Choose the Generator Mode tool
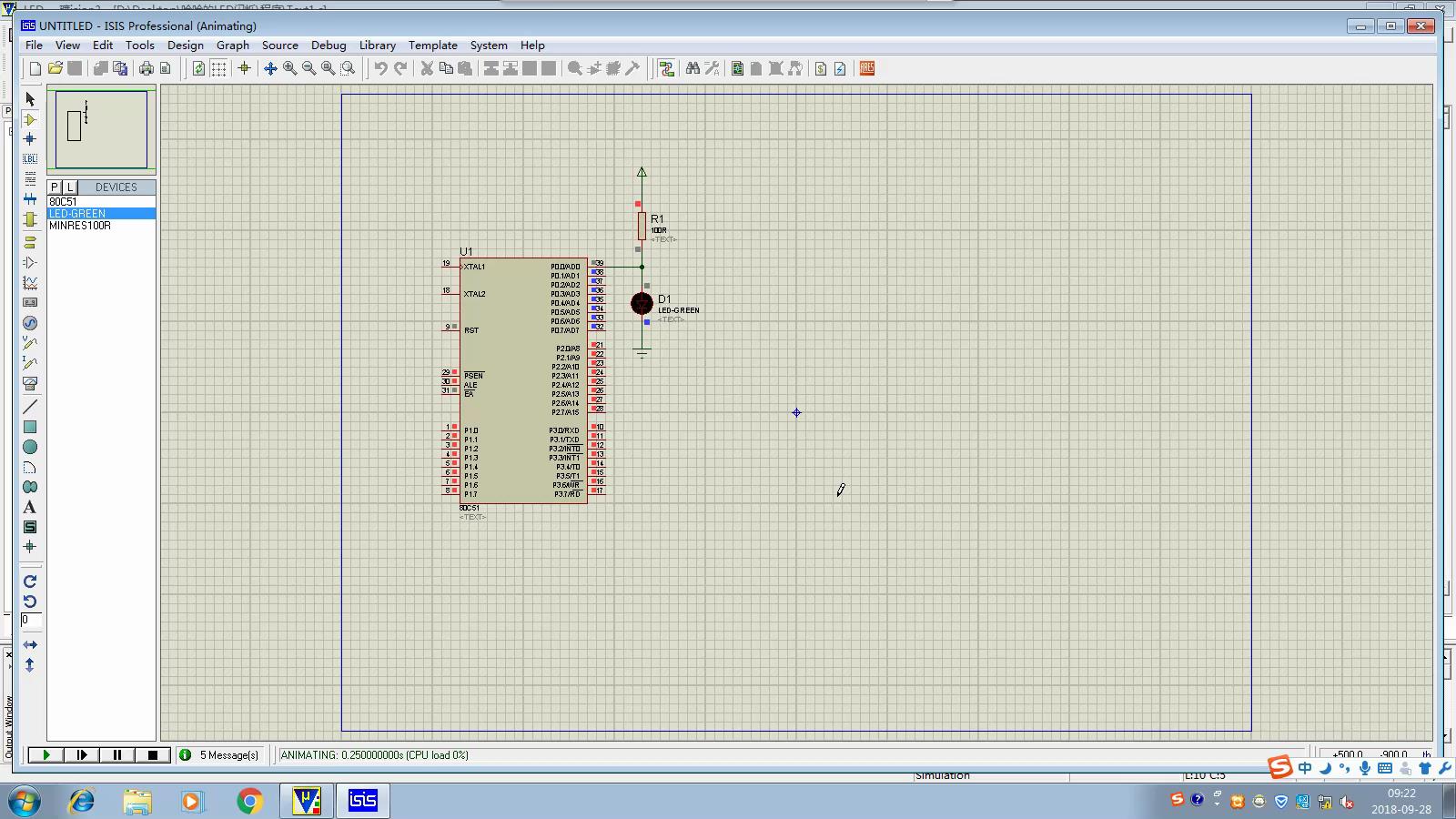The height and width of the screenshot is (819, 1456). tap(30, 323)
